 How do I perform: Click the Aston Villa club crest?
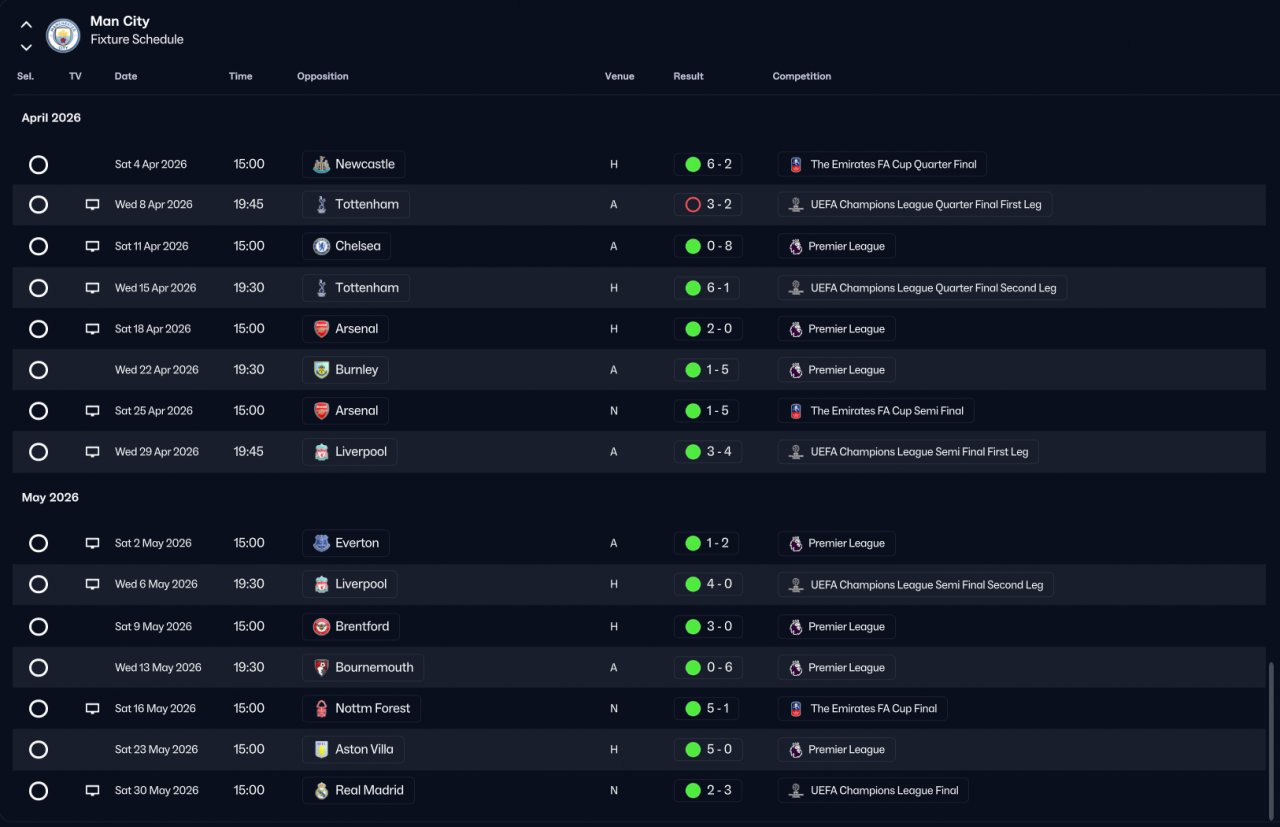pos(321,749)
